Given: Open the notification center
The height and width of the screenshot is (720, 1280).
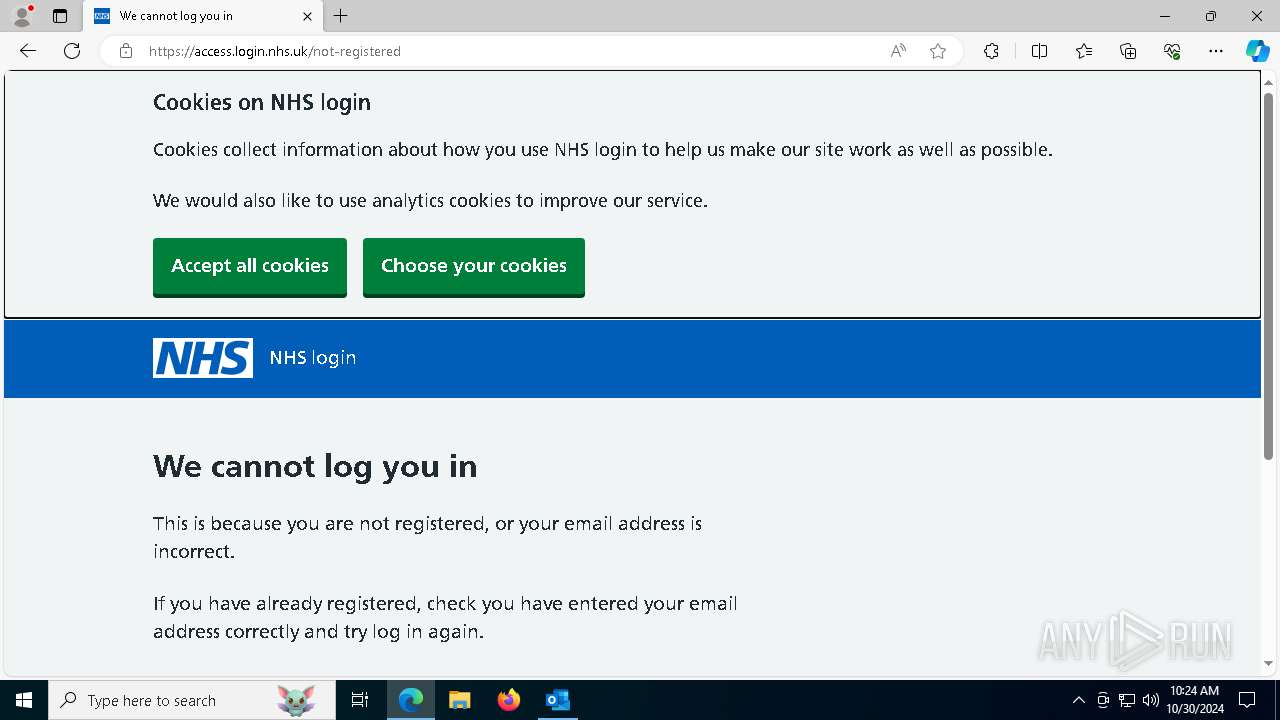Looking at the screenshot, I should click(1247, 700).
